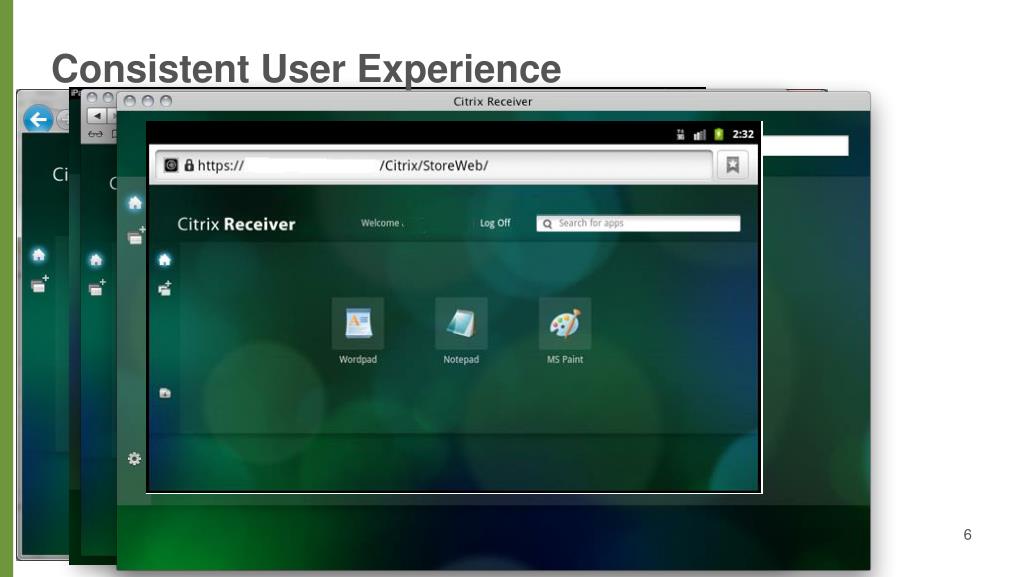1023x577 pixels.
Task: Click add-apps icon in Android Receiver sidebar
Action: [x=165, y=288]
